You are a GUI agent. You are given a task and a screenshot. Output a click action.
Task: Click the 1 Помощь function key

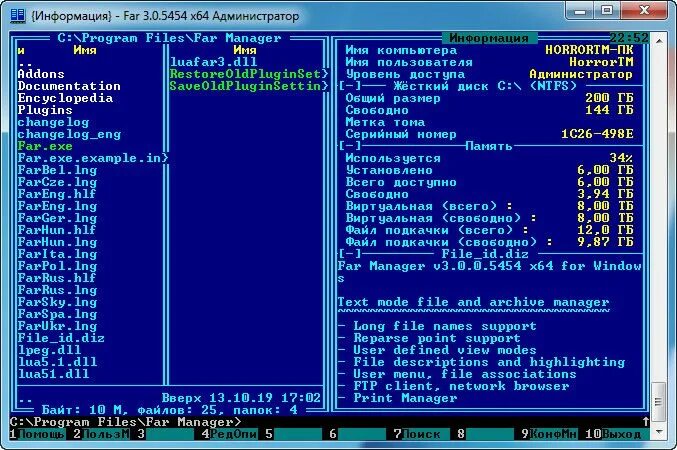37,434
